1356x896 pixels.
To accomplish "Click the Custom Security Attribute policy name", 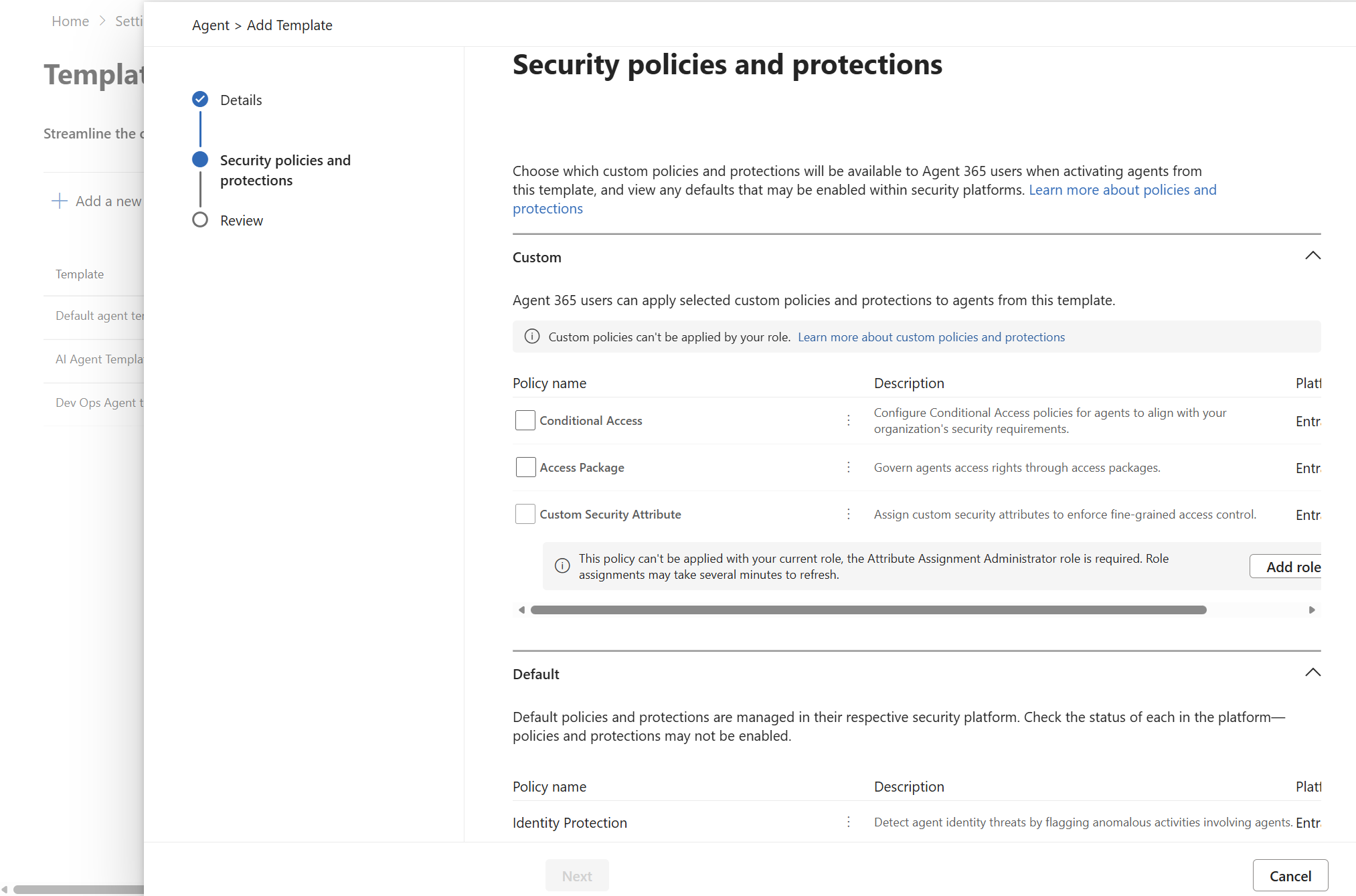I will click(x=610, y=515).
